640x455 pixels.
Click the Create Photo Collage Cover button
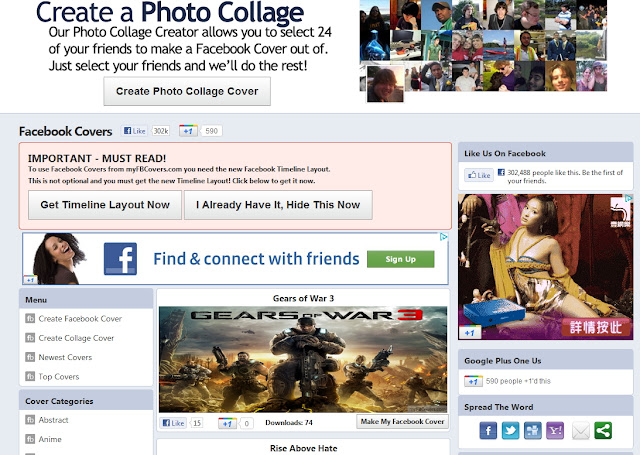[x=187, y=91]
